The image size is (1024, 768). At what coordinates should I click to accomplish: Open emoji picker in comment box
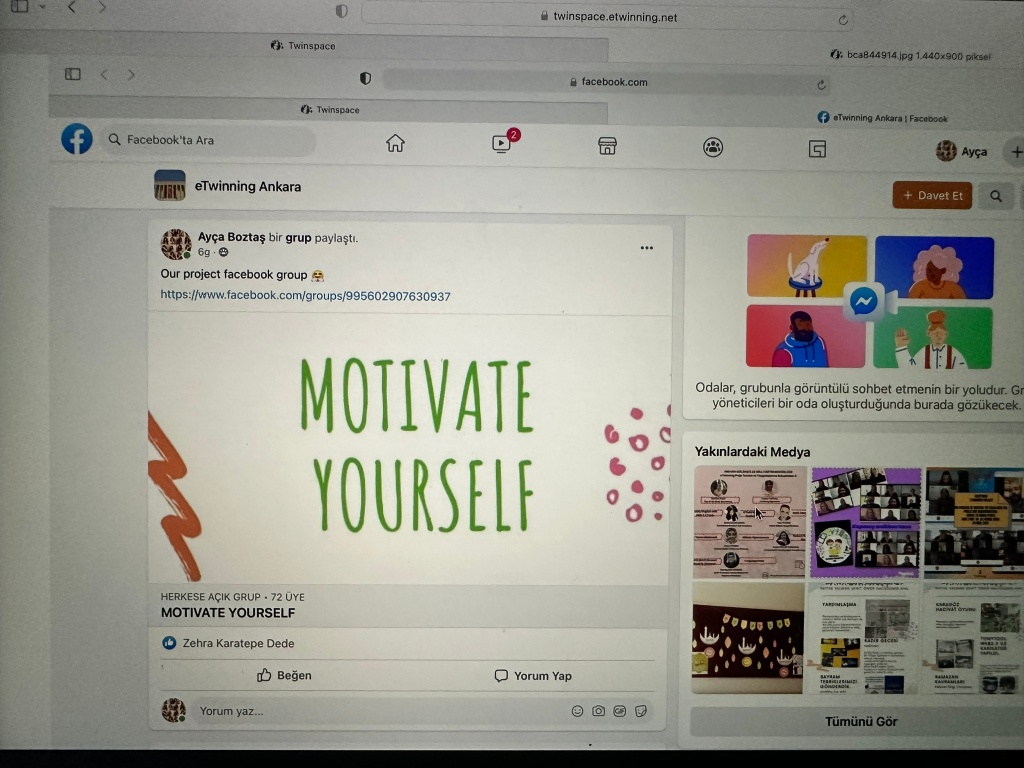(x=577, y=711)
